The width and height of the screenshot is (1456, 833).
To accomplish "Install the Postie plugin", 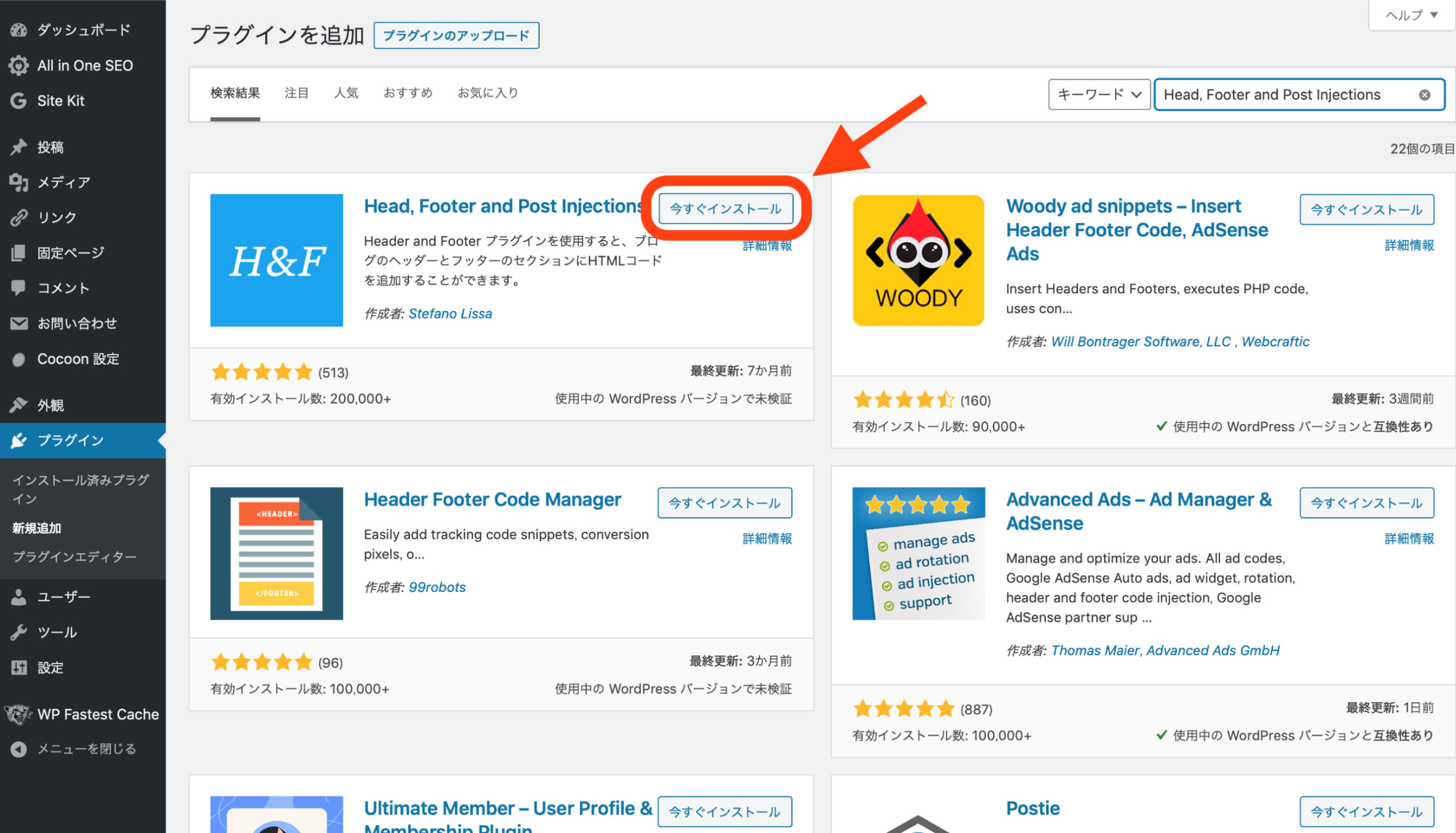I will (x=1367, y=811).
